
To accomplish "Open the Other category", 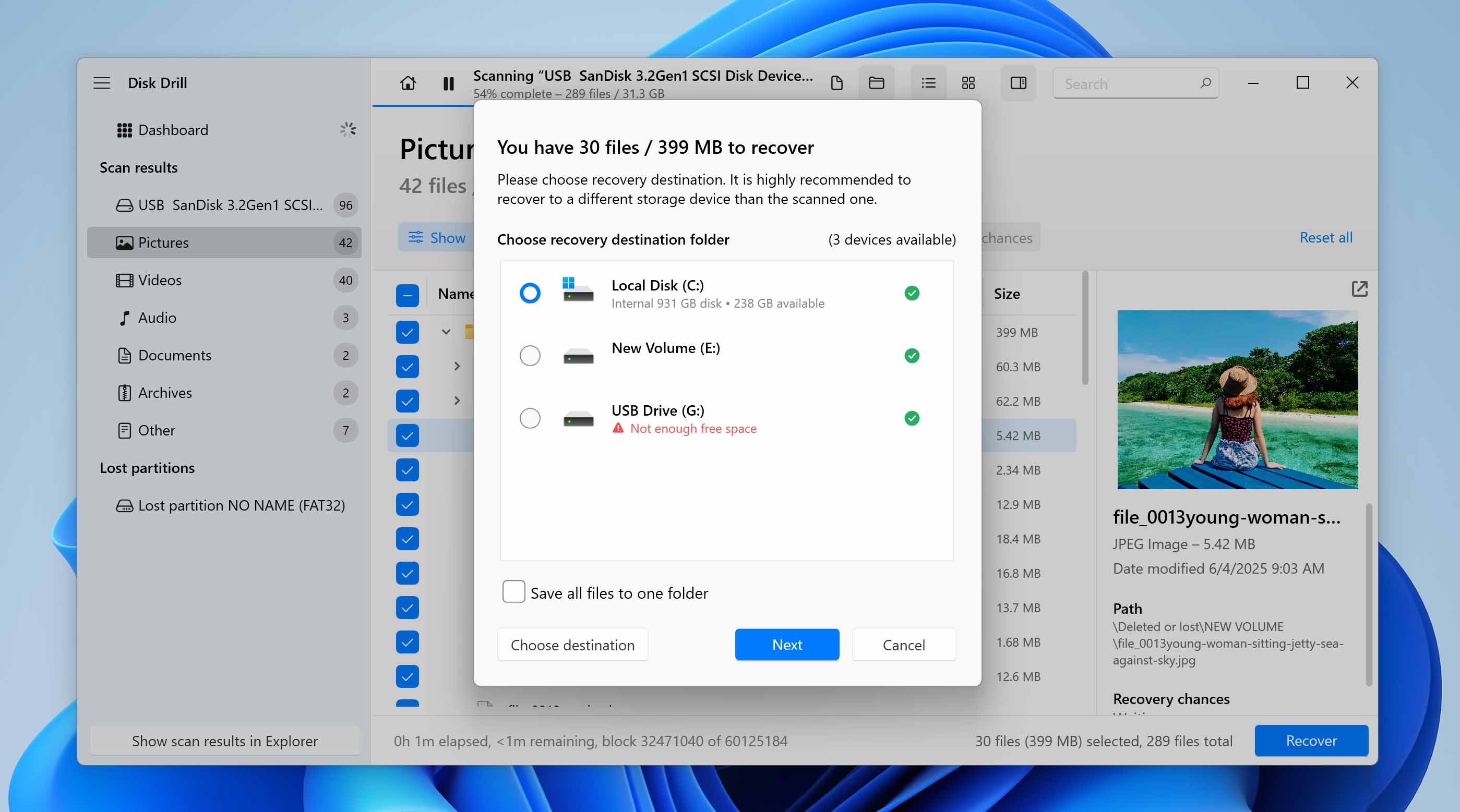I will 224,430.
